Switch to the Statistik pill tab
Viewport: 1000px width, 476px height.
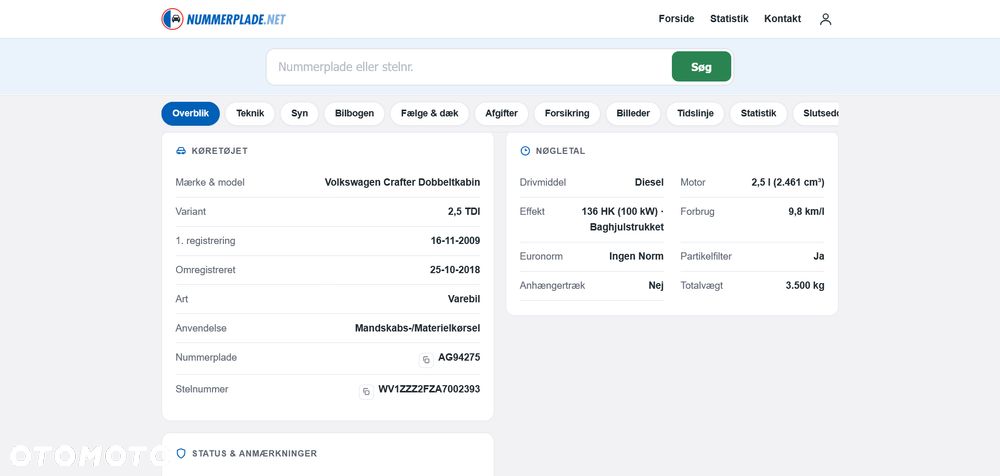[758, 114]
